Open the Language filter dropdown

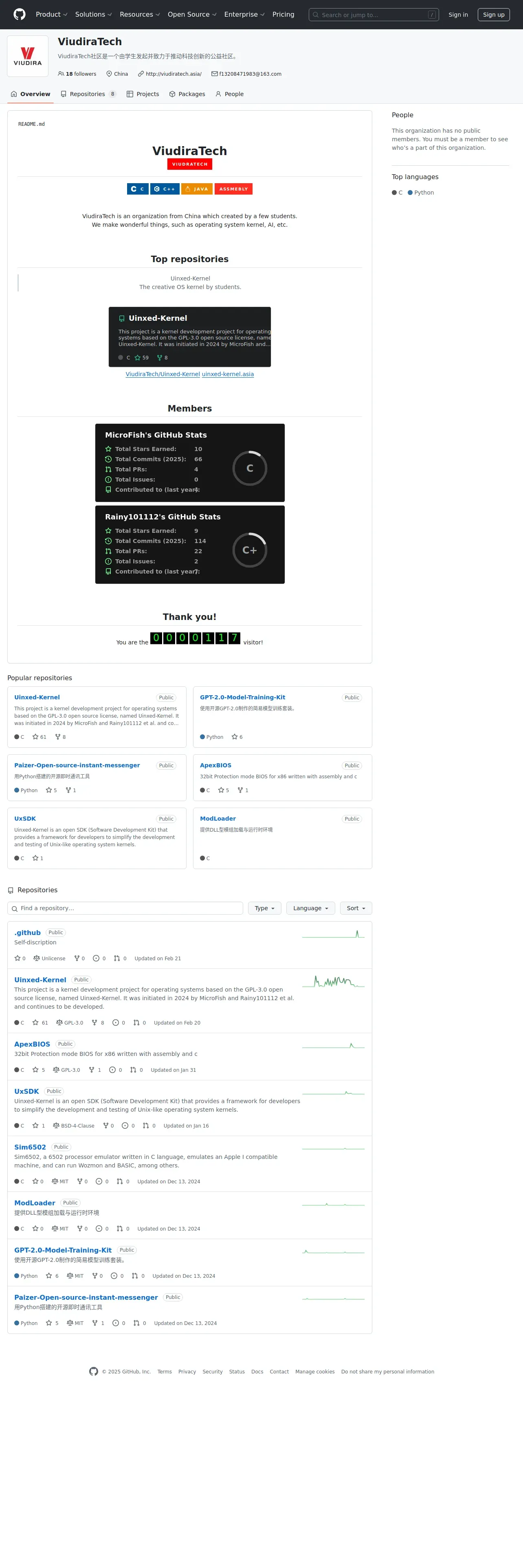(x=310, y=908)
